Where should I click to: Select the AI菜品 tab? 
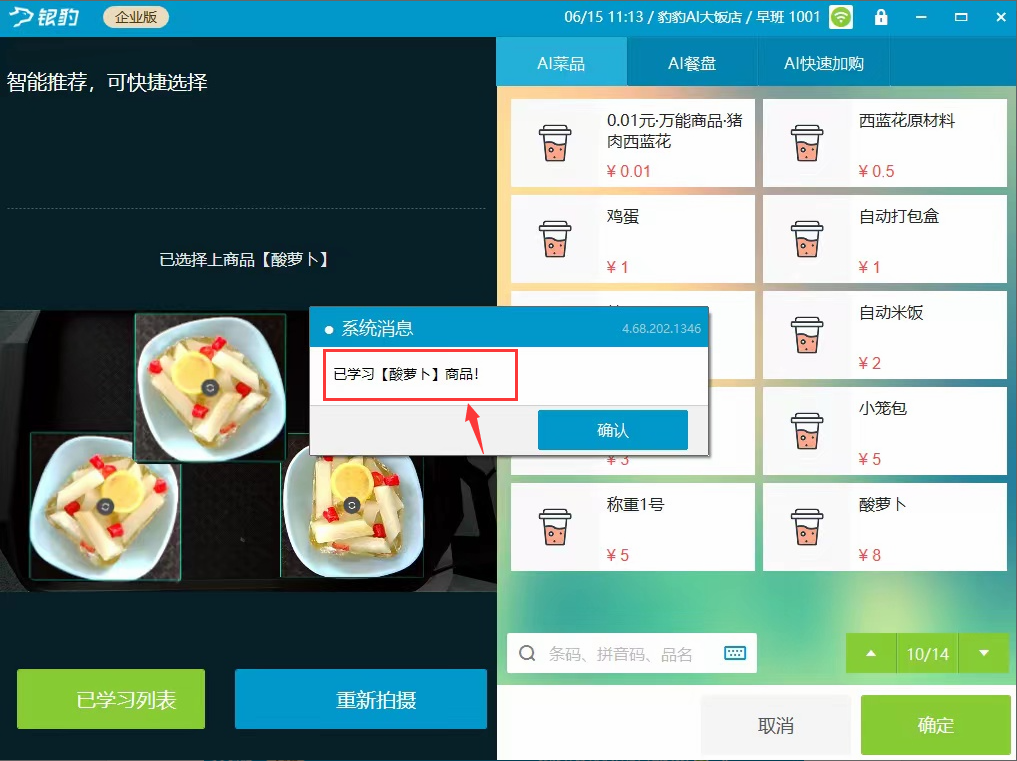[x=561, y=63]
